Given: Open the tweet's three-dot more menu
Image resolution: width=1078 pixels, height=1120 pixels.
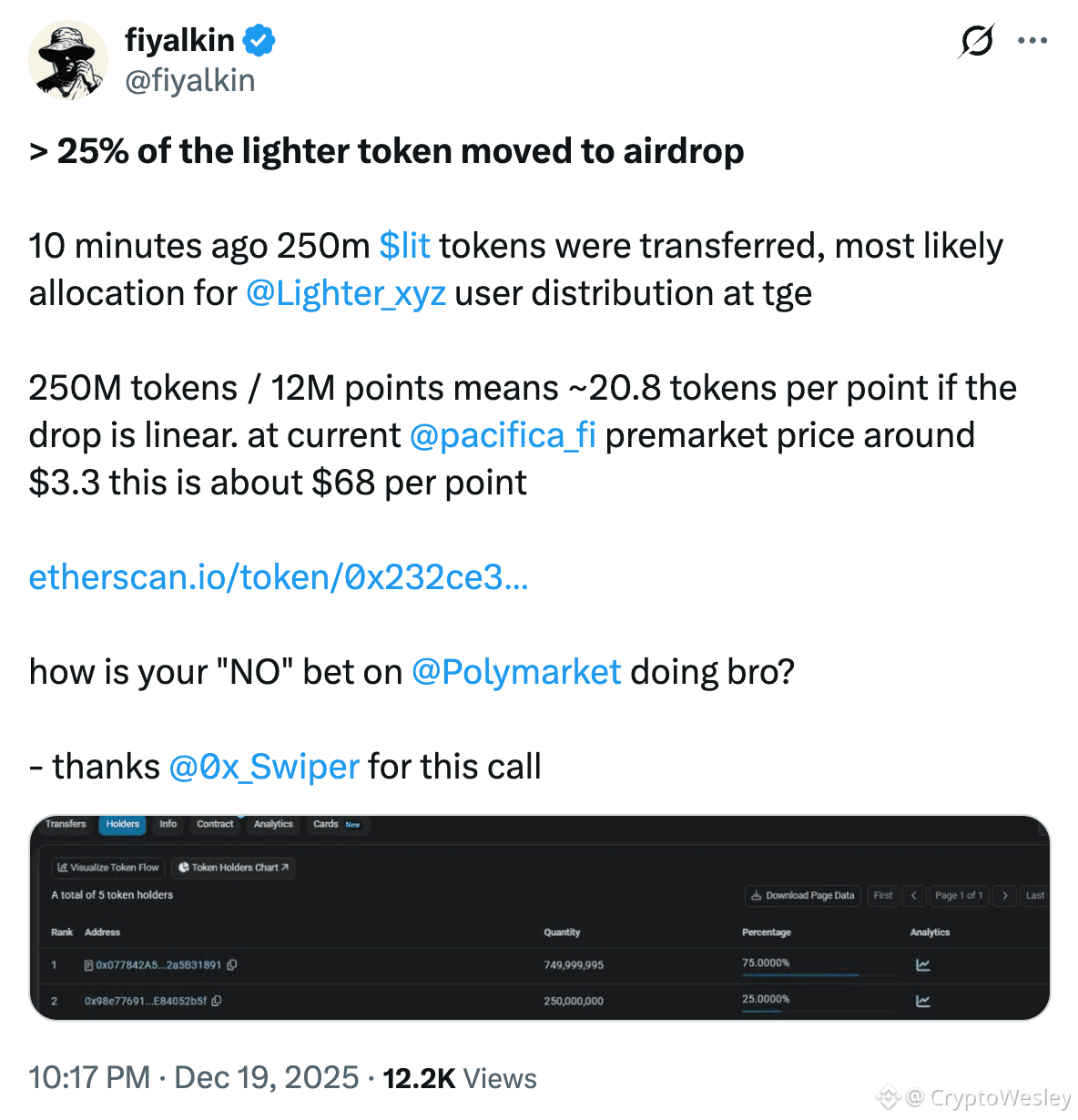Looking at the screenshot, I should click(1032, 41).
